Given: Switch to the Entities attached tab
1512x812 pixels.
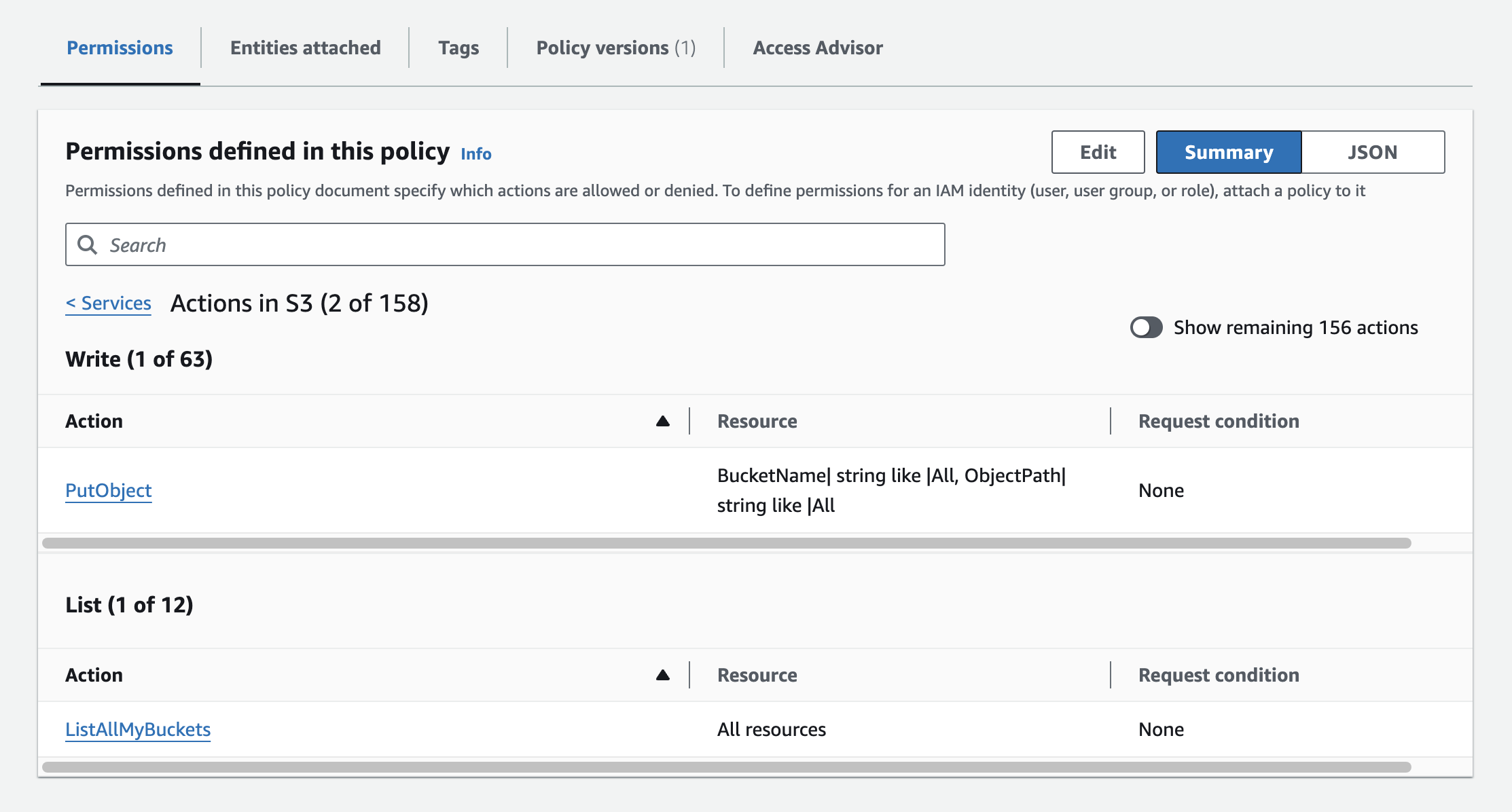Looking at the screenshot, I should (x=304, y=48).
